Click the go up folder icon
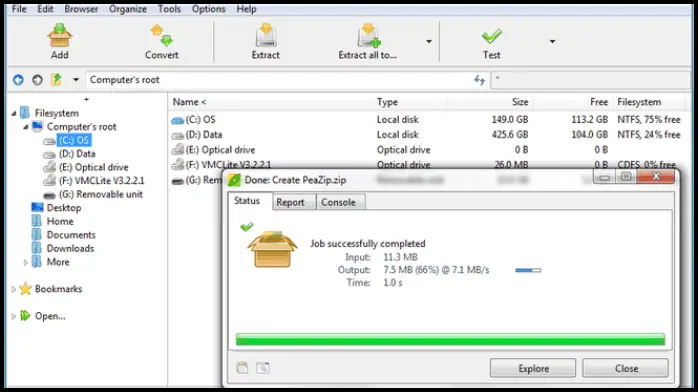This screenshot has height=392, width=698. click(56, 80)
